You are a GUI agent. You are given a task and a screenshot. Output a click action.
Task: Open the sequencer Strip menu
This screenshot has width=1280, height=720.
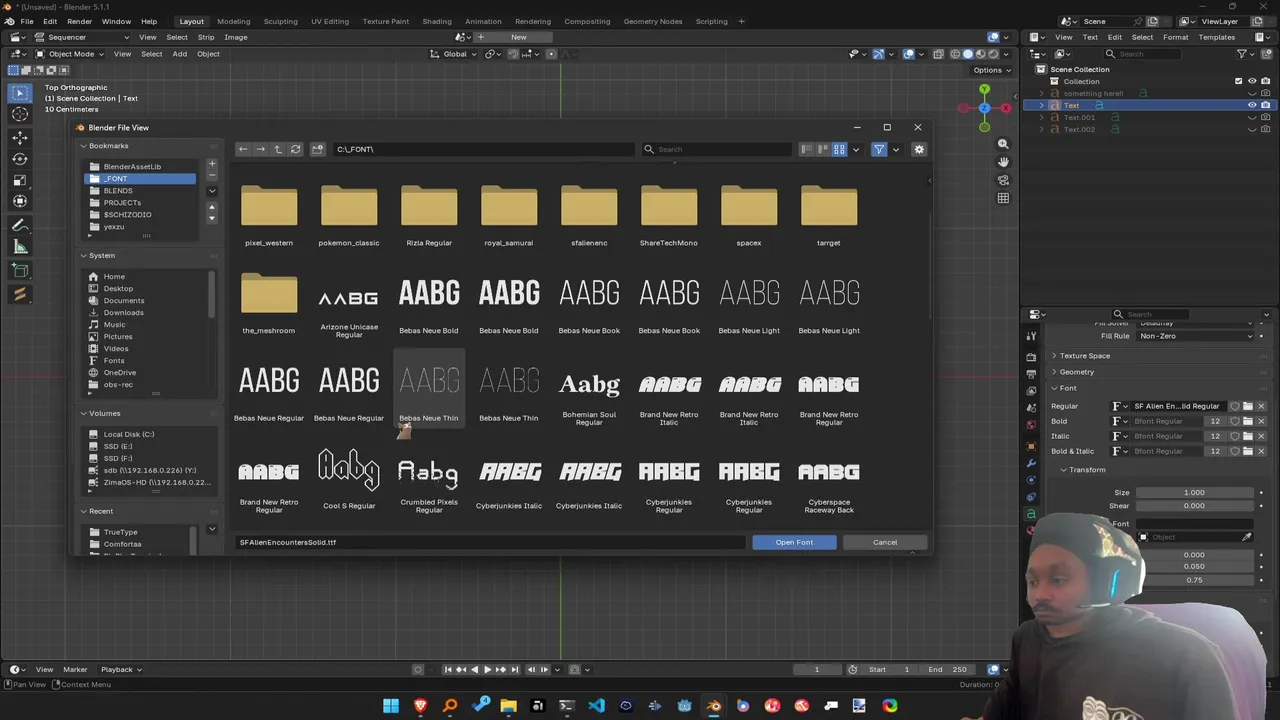(x=206, y=37)
